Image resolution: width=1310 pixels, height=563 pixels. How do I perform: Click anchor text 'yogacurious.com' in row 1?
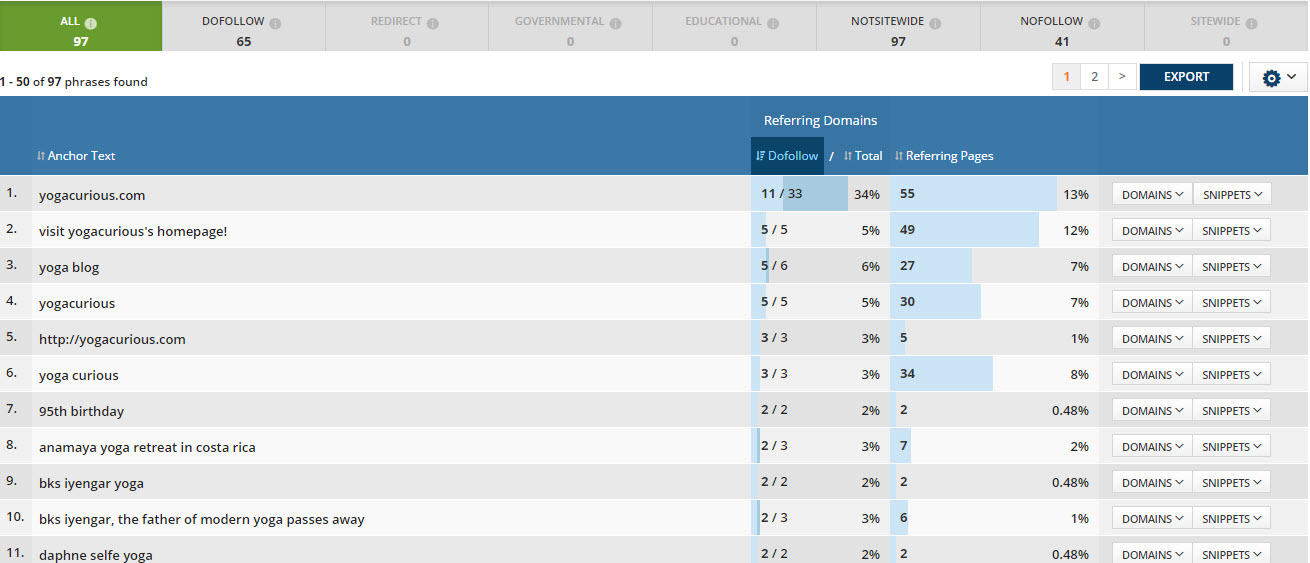point(92,195)
